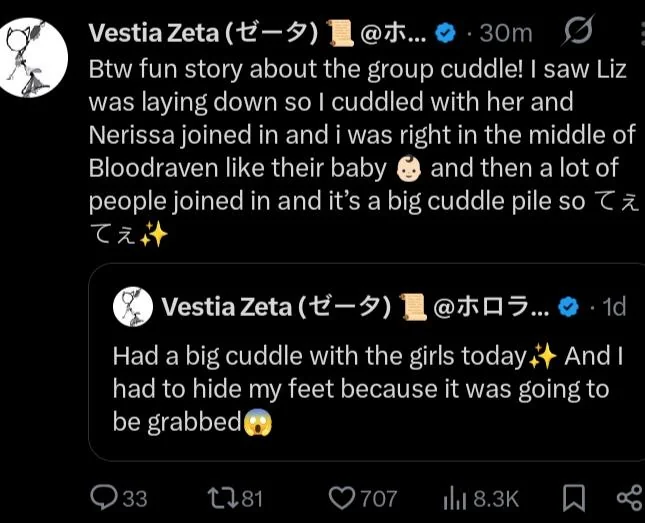Reply to Vestia Zeta's tweet
Viewport: 645px width, 523px height.
[104, 497]
